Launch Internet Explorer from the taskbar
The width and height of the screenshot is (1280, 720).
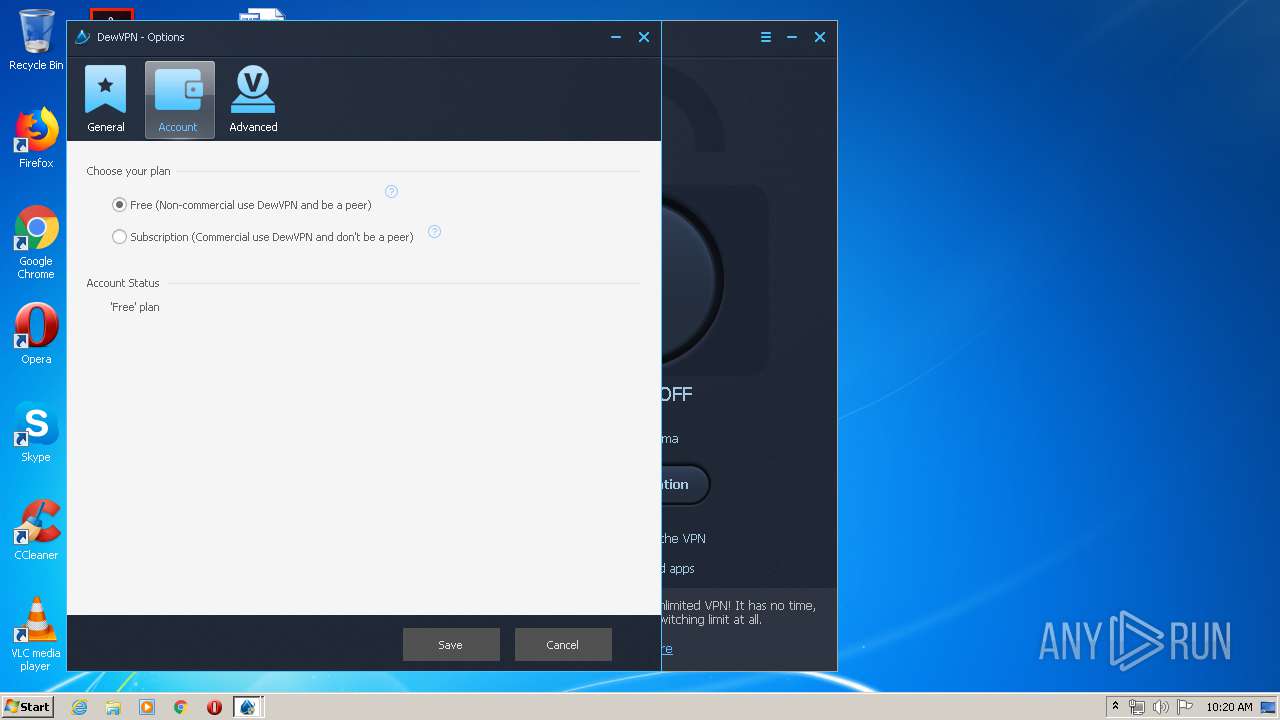coord(79,707)
